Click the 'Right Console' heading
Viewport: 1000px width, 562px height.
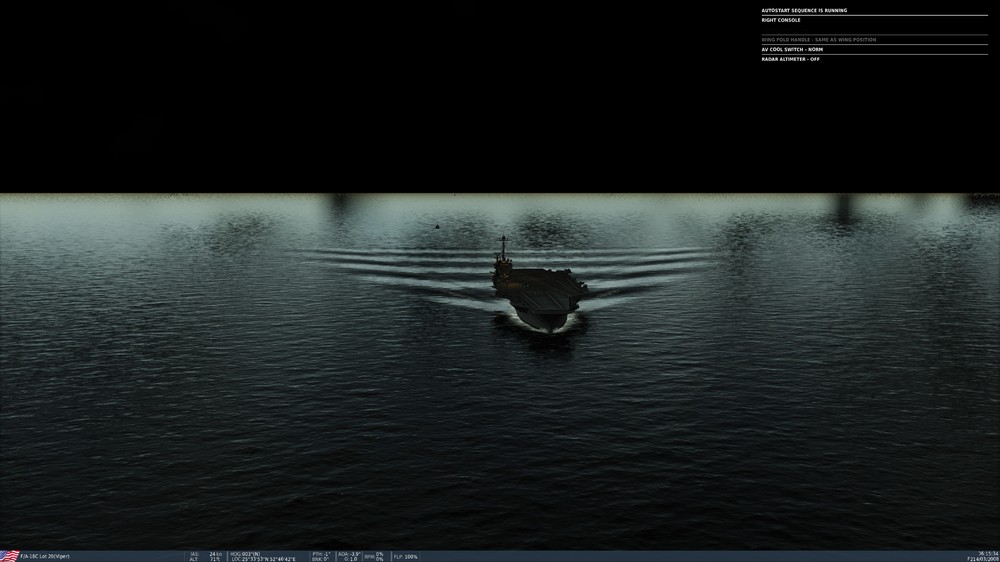pyautogui.click(x=781, y=20)
